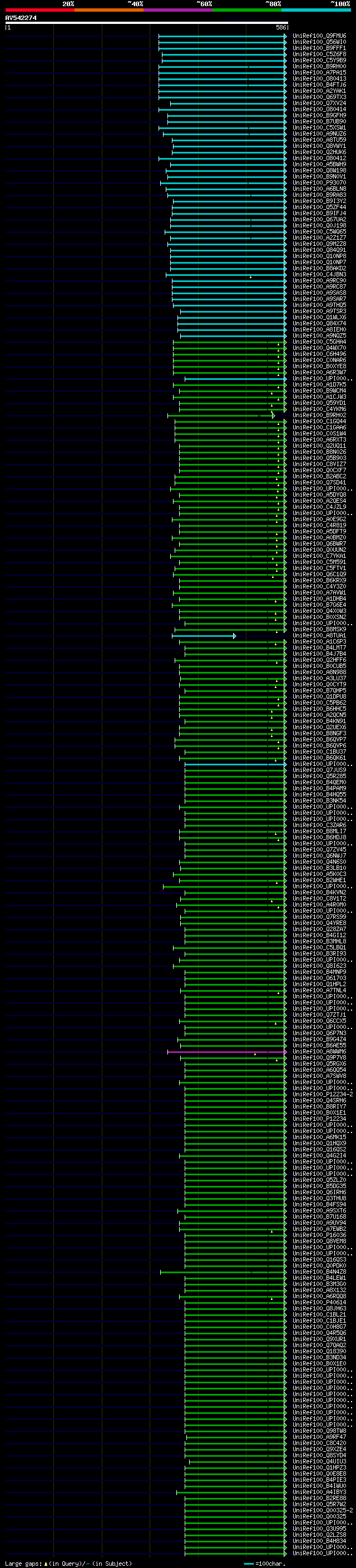Select the UniRef100_A6MK15 label
Image resolution: width=356 pixels, height=1568 pixels.
319,1137
